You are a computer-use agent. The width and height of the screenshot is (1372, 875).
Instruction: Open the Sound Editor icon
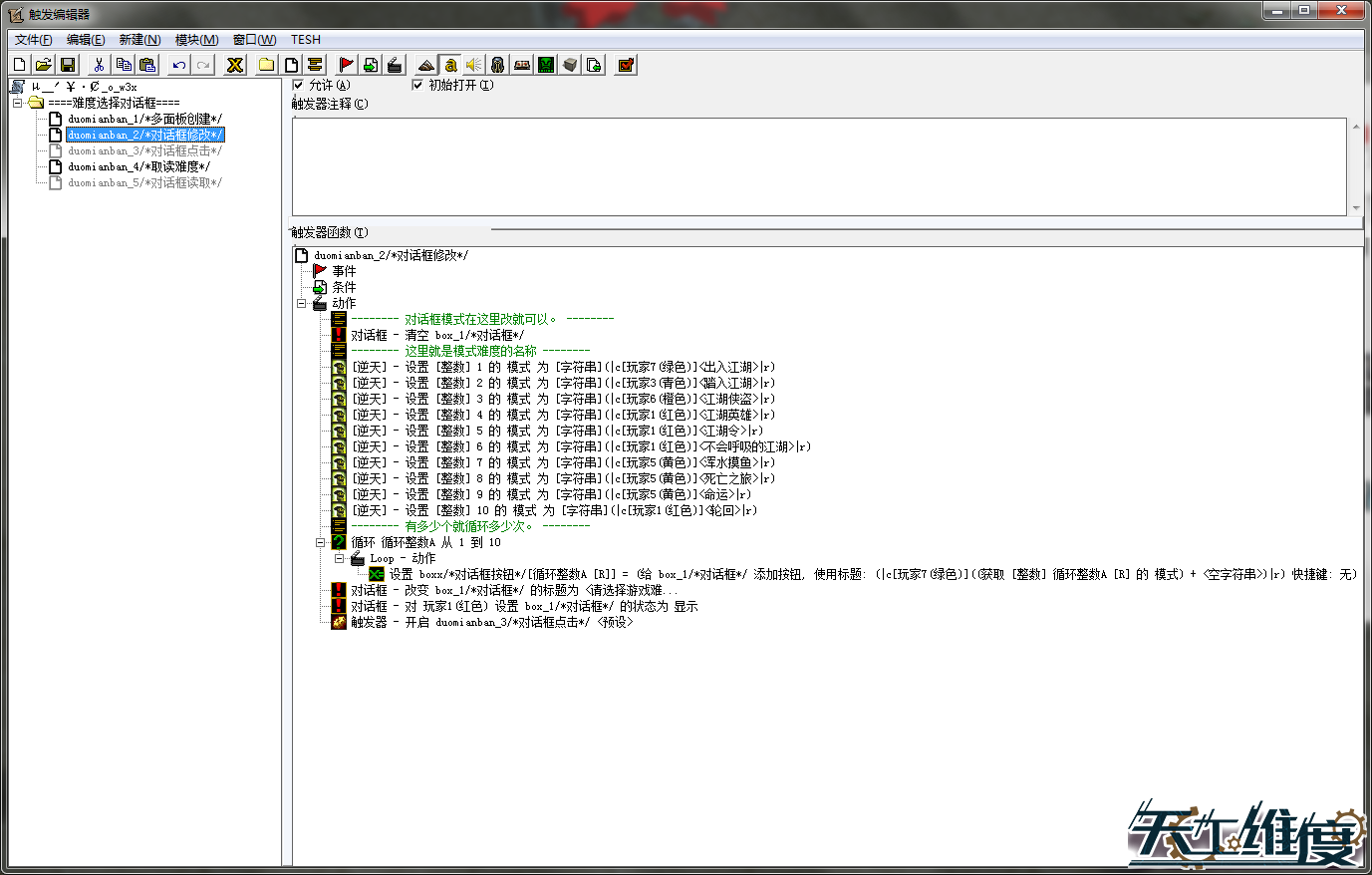click(472, 64)
